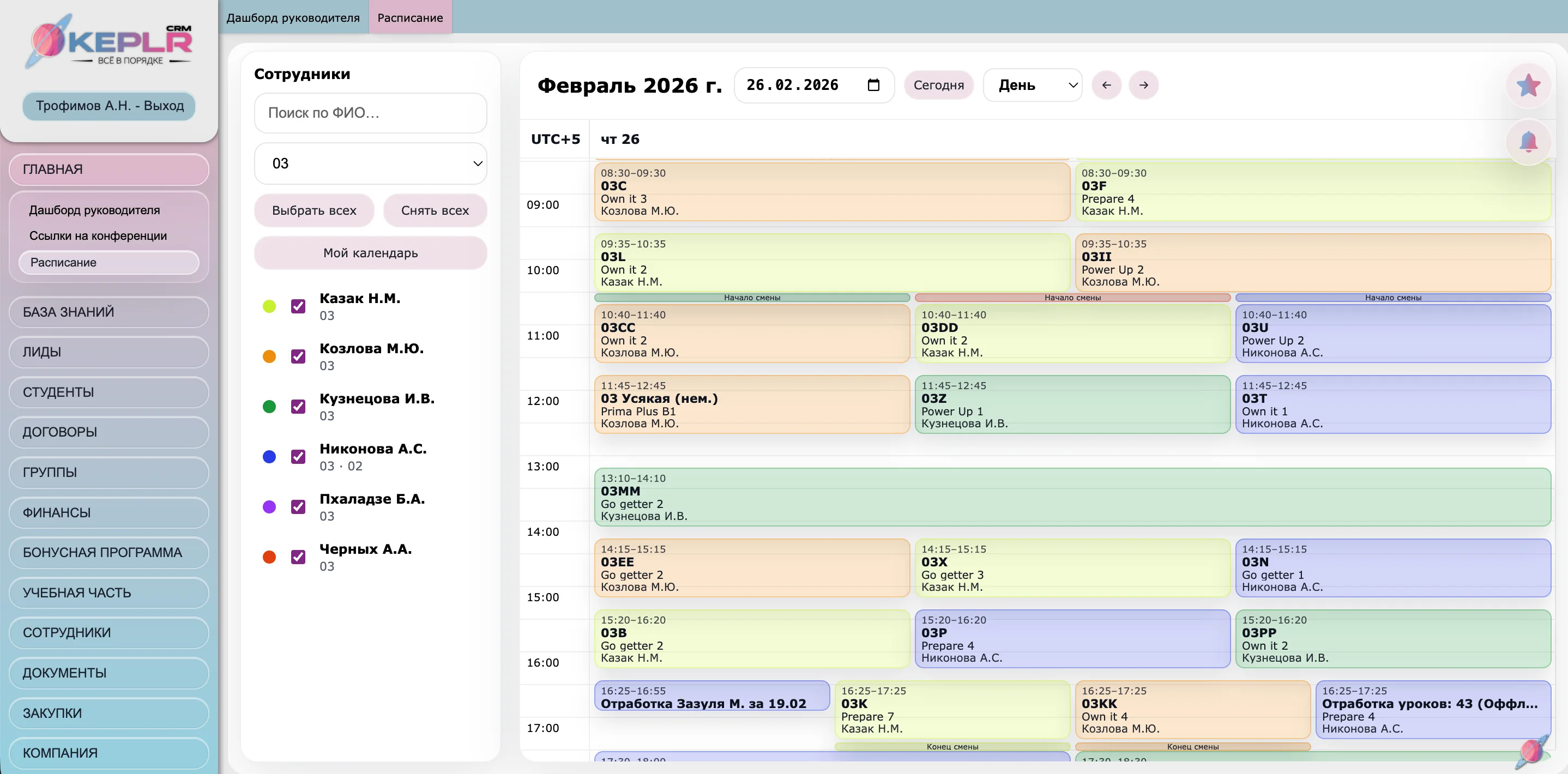Open Ссылки на конференции menu item
The width and height of the screenshot is (1568, 774).
pyautogui.click(x=98, y=236)
